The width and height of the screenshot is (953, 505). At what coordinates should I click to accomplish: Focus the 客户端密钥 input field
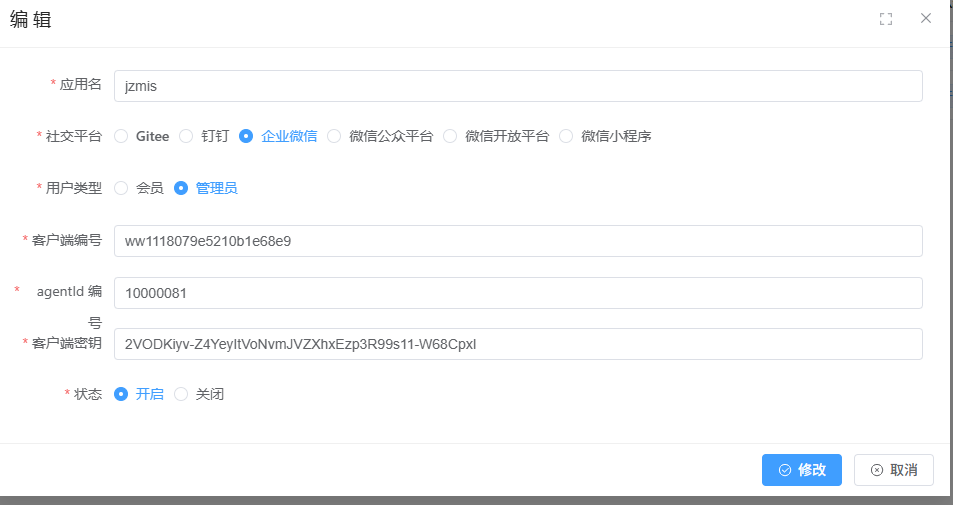point(517,344)
